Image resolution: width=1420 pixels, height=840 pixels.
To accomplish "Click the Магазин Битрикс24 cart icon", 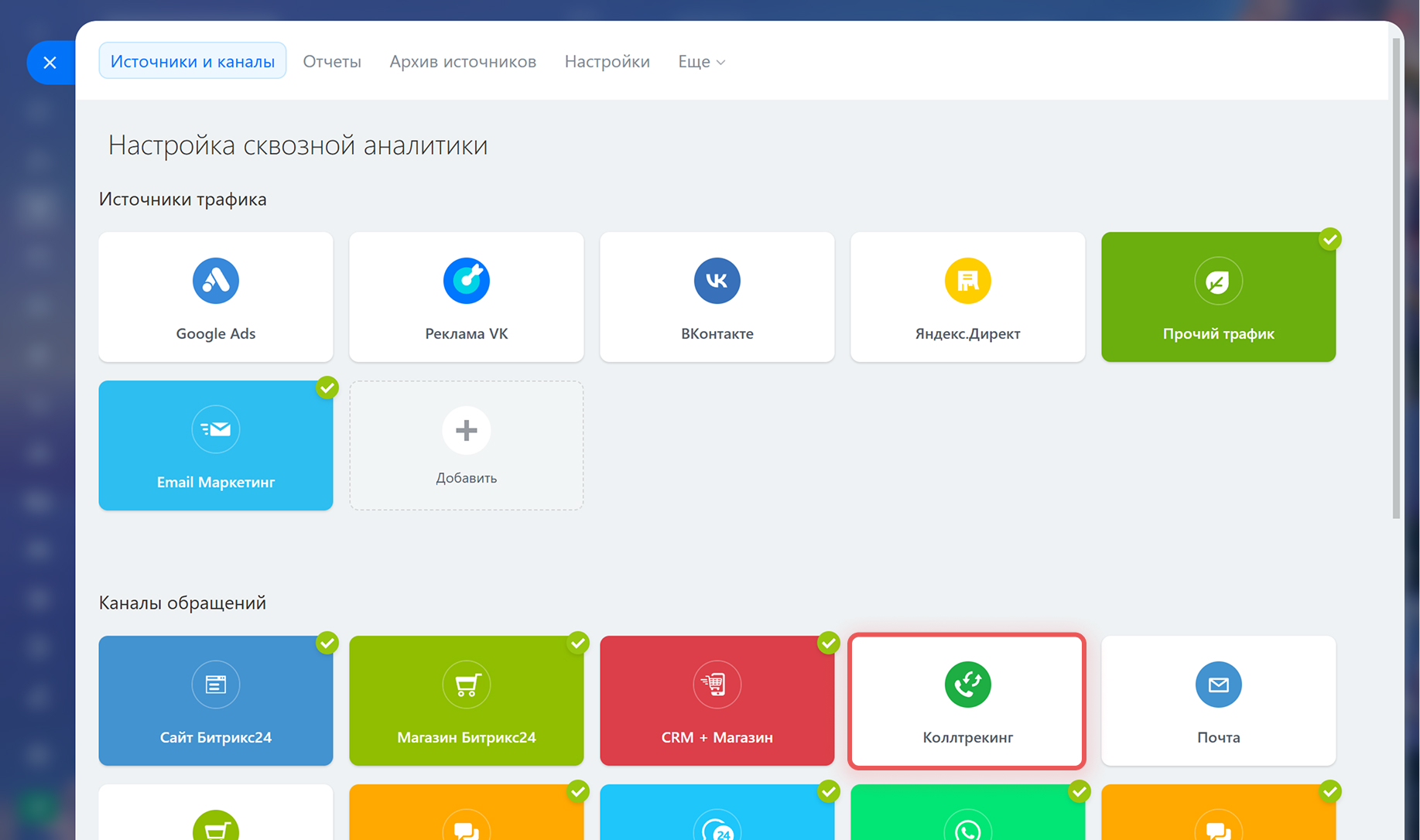I will point(467,685).
